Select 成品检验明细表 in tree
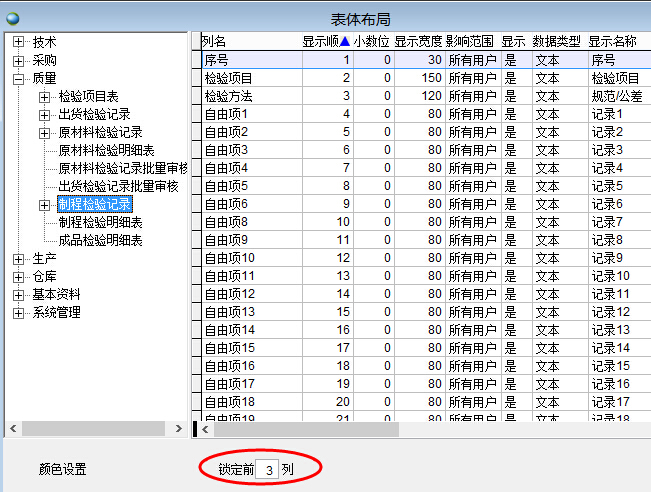The height and width of the screenshot is (492, 651). 100,240
